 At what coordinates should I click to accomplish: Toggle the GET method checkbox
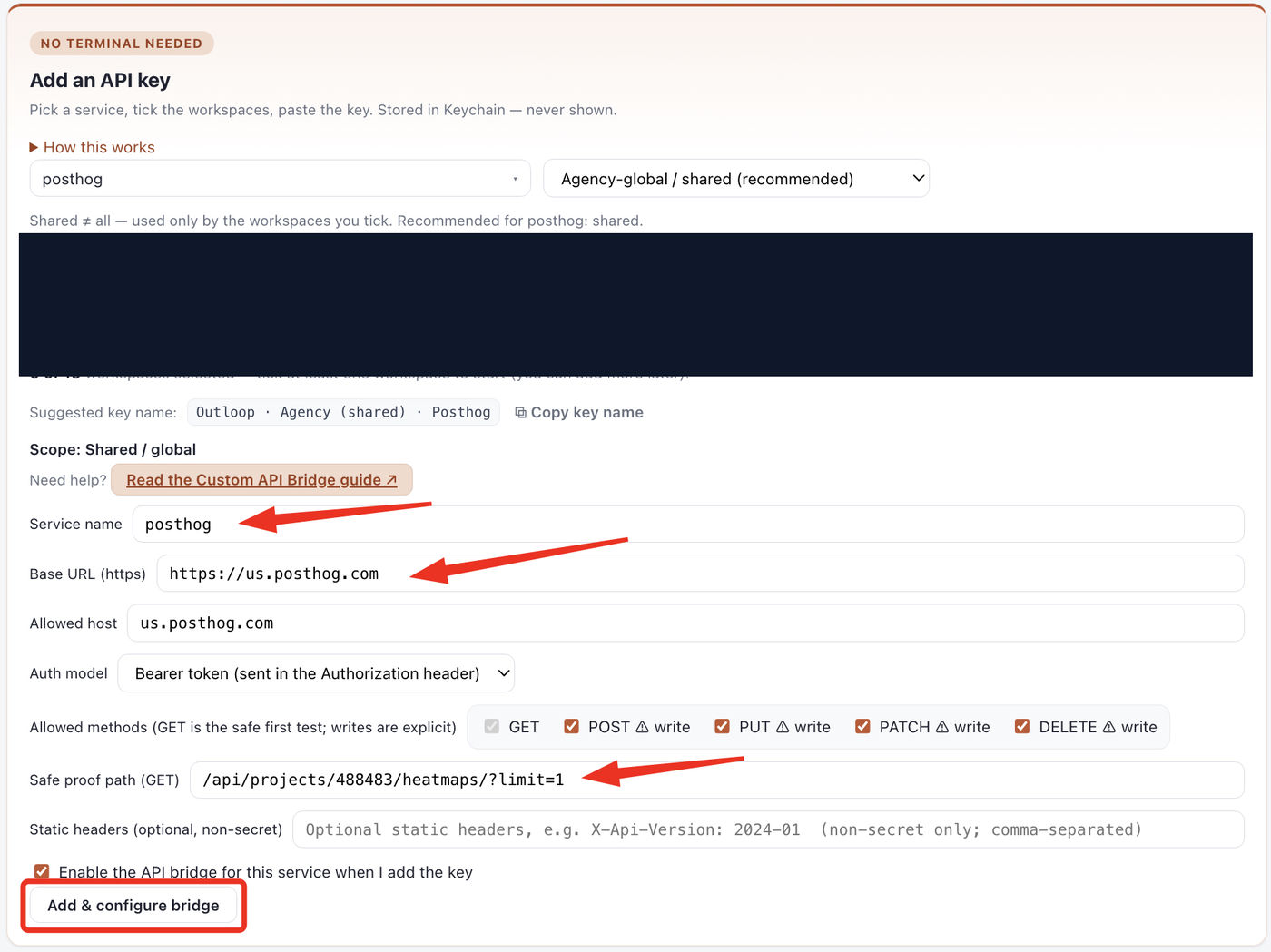coord(492,726)
